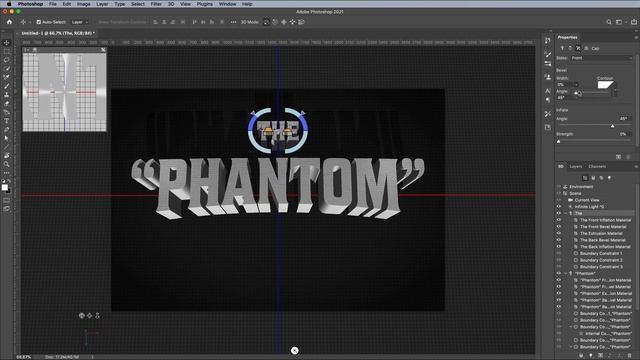Open the Auto-Select Layer dropdown
640x360 pixels.
pos(80,22)
